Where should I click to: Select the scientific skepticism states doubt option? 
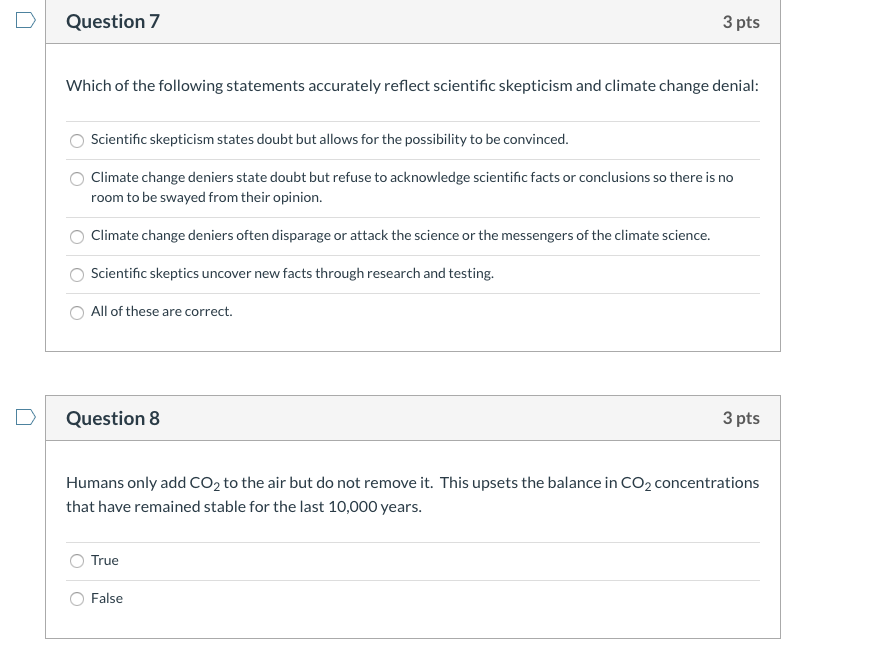point(77,140)
